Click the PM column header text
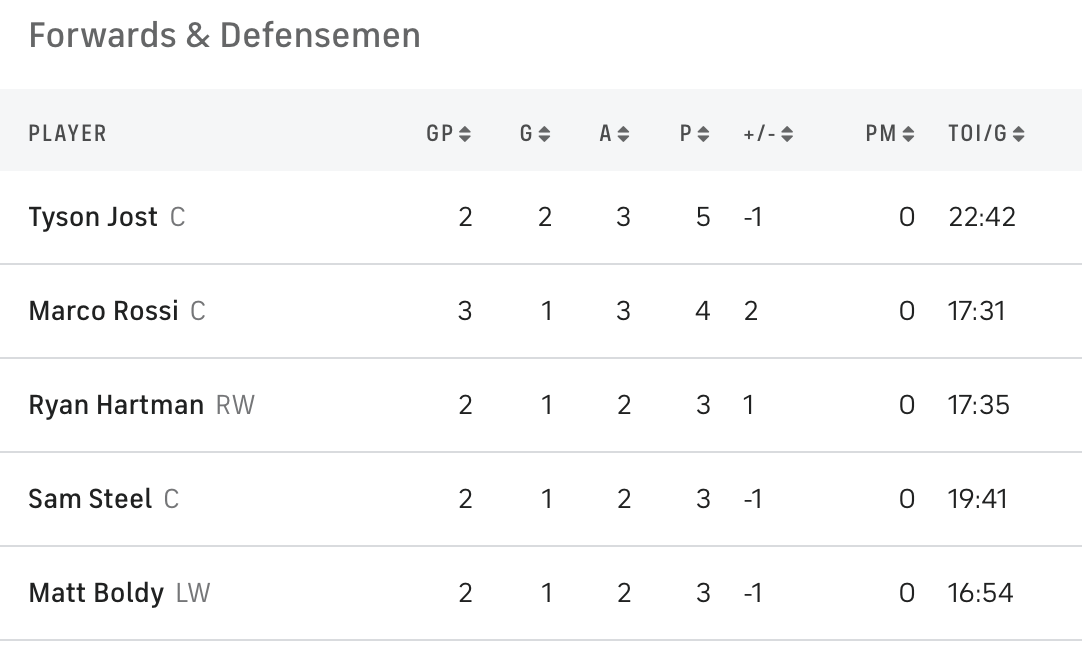Viewport: 1082px width, 646px height. point(881,134)
